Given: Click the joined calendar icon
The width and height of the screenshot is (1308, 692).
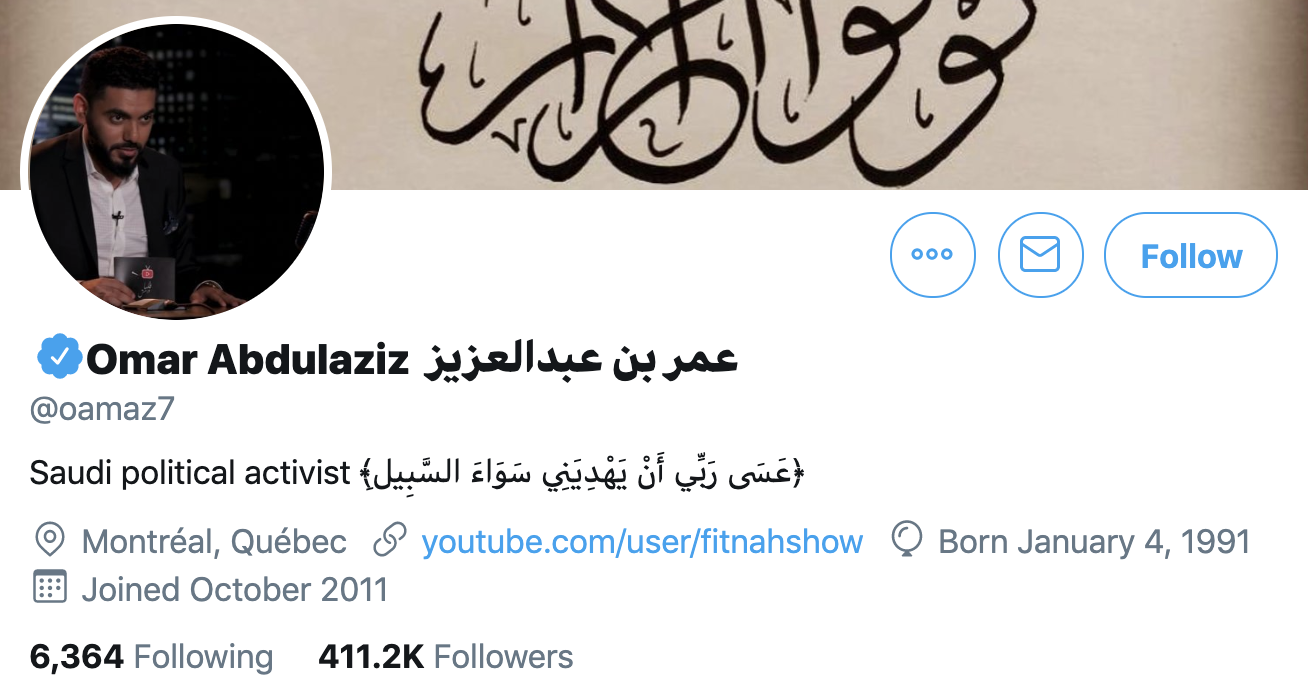Looking at the screenshot, I should [x=49, y=587].
